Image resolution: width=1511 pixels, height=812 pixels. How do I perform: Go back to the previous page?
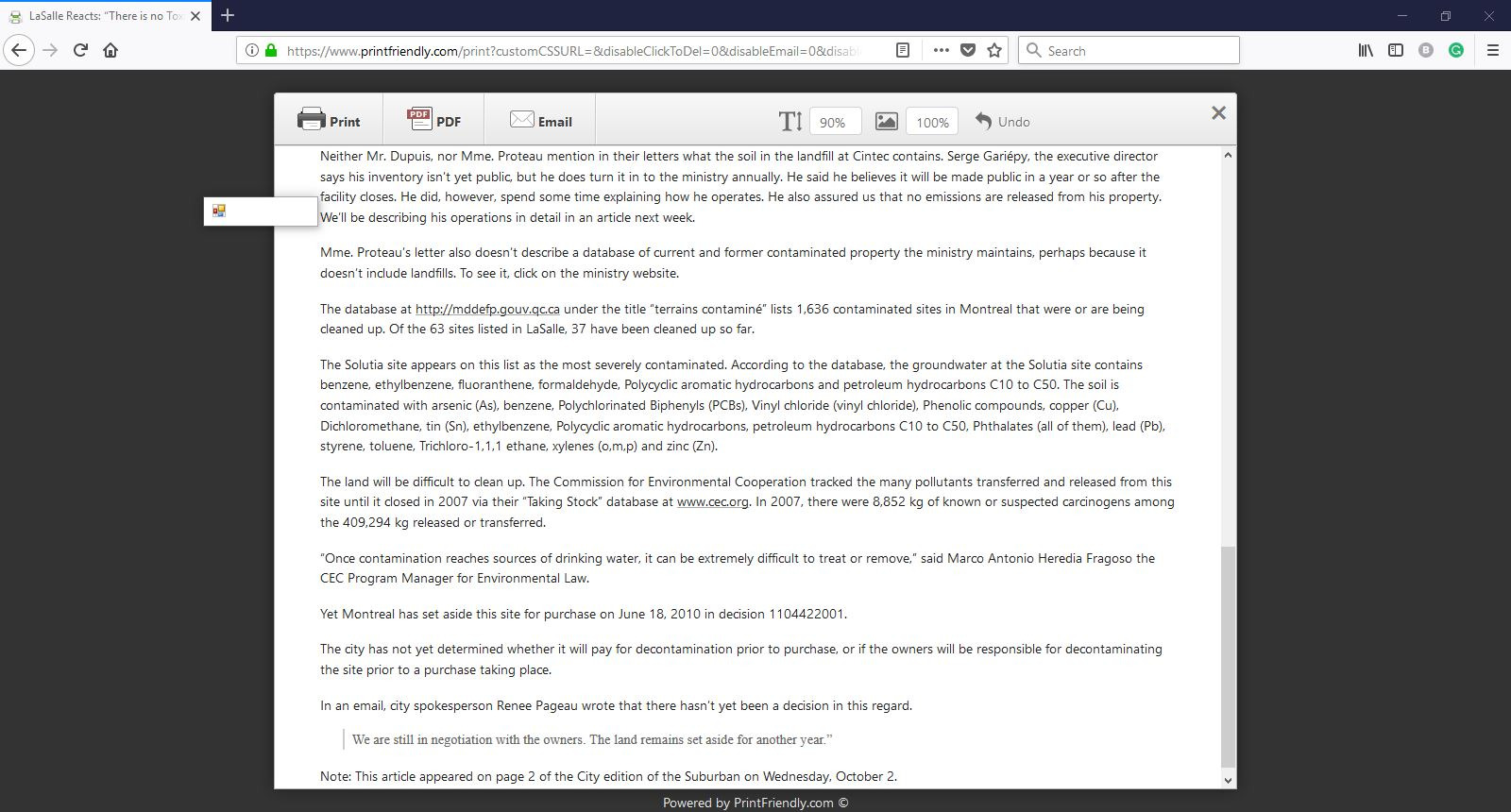(x=19, y=50)
